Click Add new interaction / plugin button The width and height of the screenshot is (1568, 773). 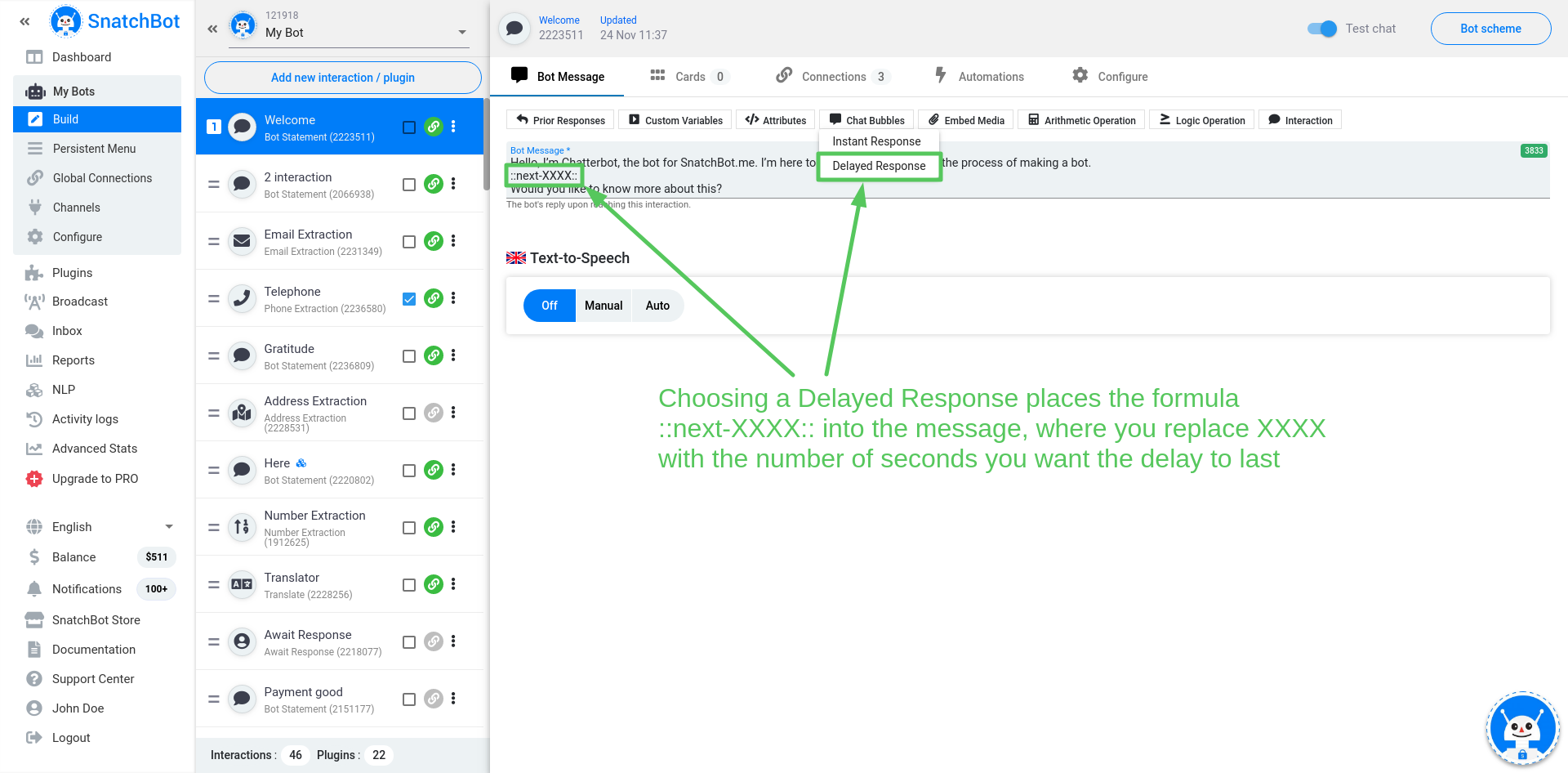[343, 78]
